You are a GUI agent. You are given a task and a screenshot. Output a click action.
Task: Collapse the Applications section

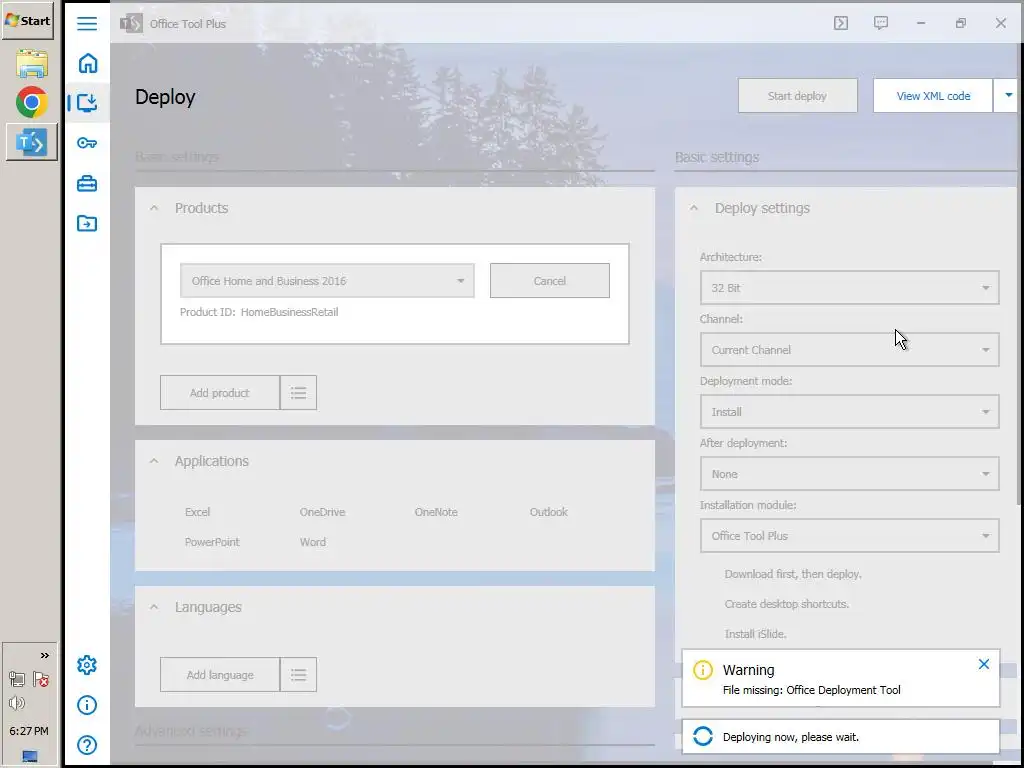154,461
